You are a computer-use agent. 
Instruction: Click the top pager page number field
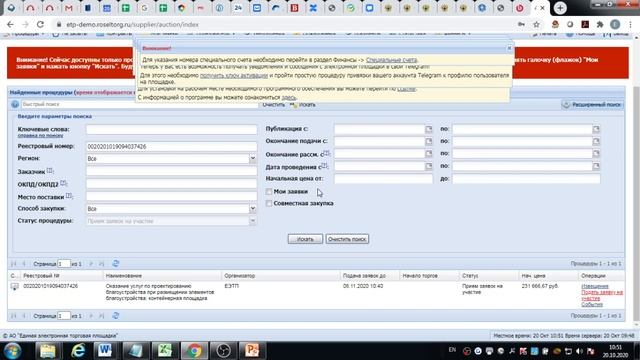[x=64, y=264]
